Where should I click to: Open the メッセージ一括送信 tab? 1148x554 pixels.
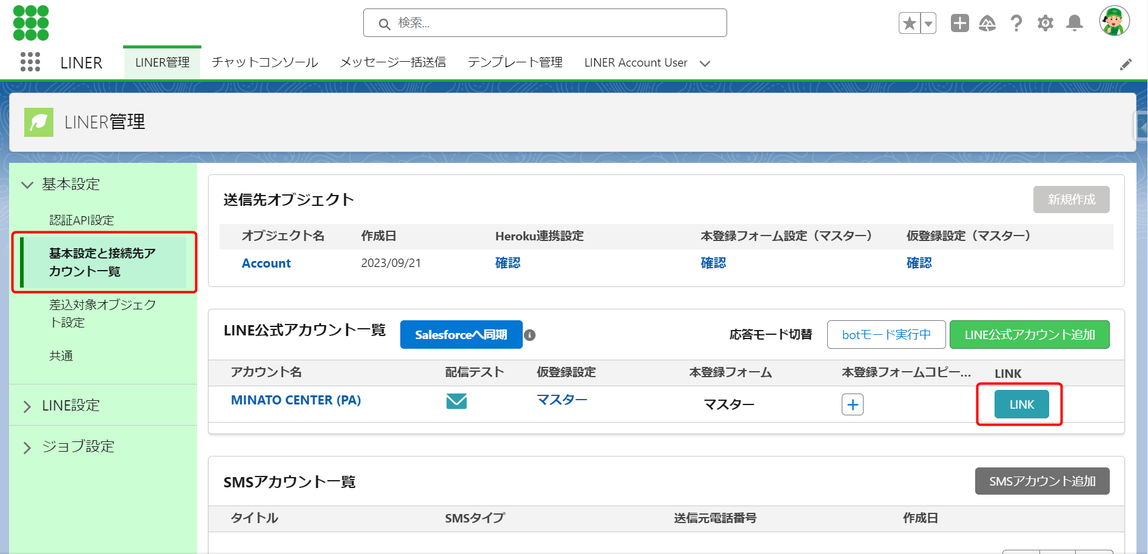point(392,62)
